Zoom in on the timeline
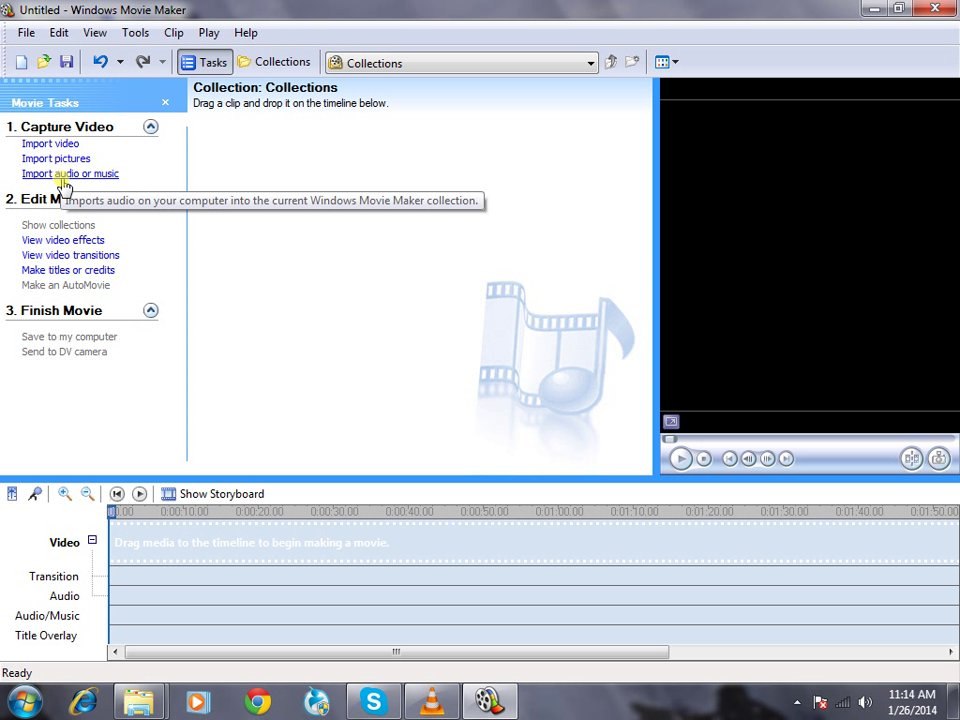Image resolution: width=960 pixels, height=720 pixels. 64,494
